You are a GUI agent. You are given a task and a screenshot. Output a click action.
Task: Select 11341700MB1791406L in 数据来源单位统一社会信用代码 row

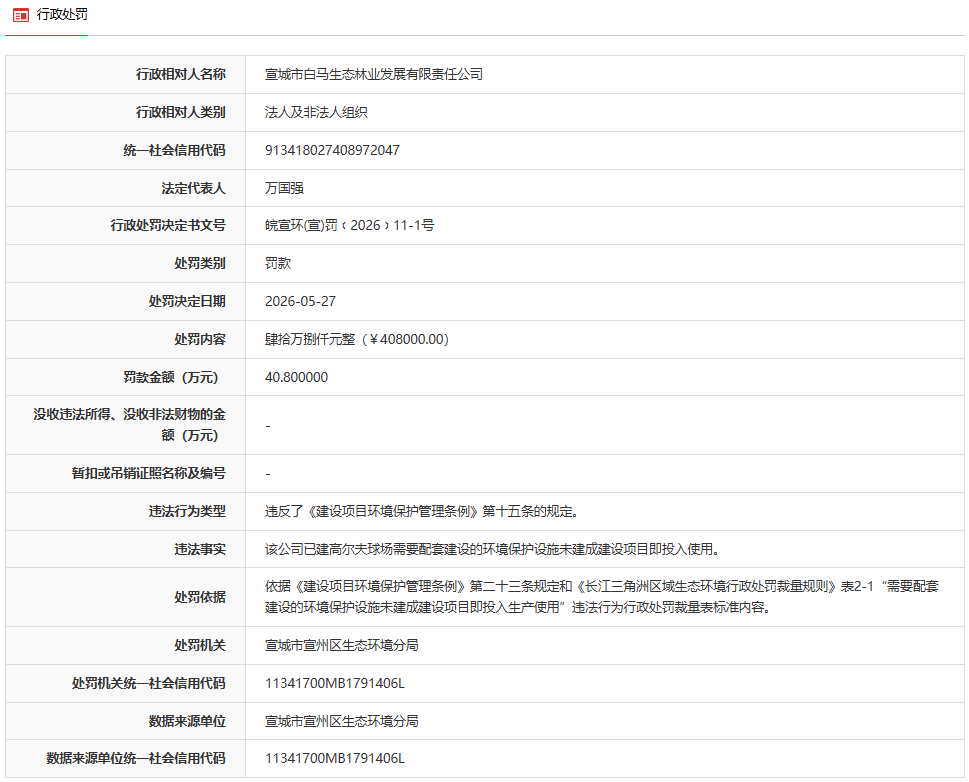(335, 759)
